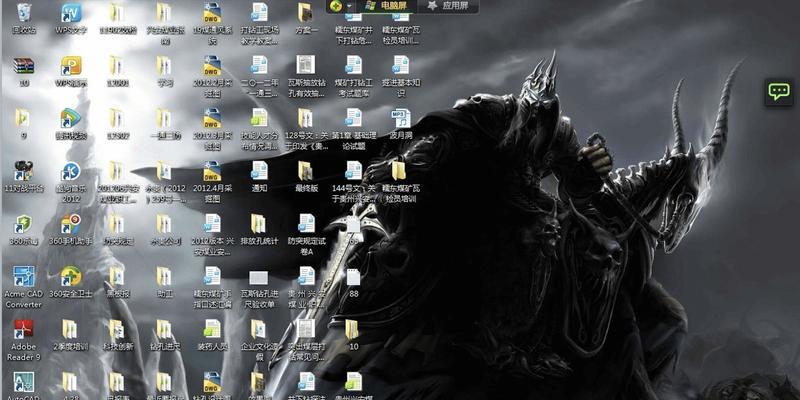
Task: Select the 波月洞 MP3 file
Action: tap(401, 124)
